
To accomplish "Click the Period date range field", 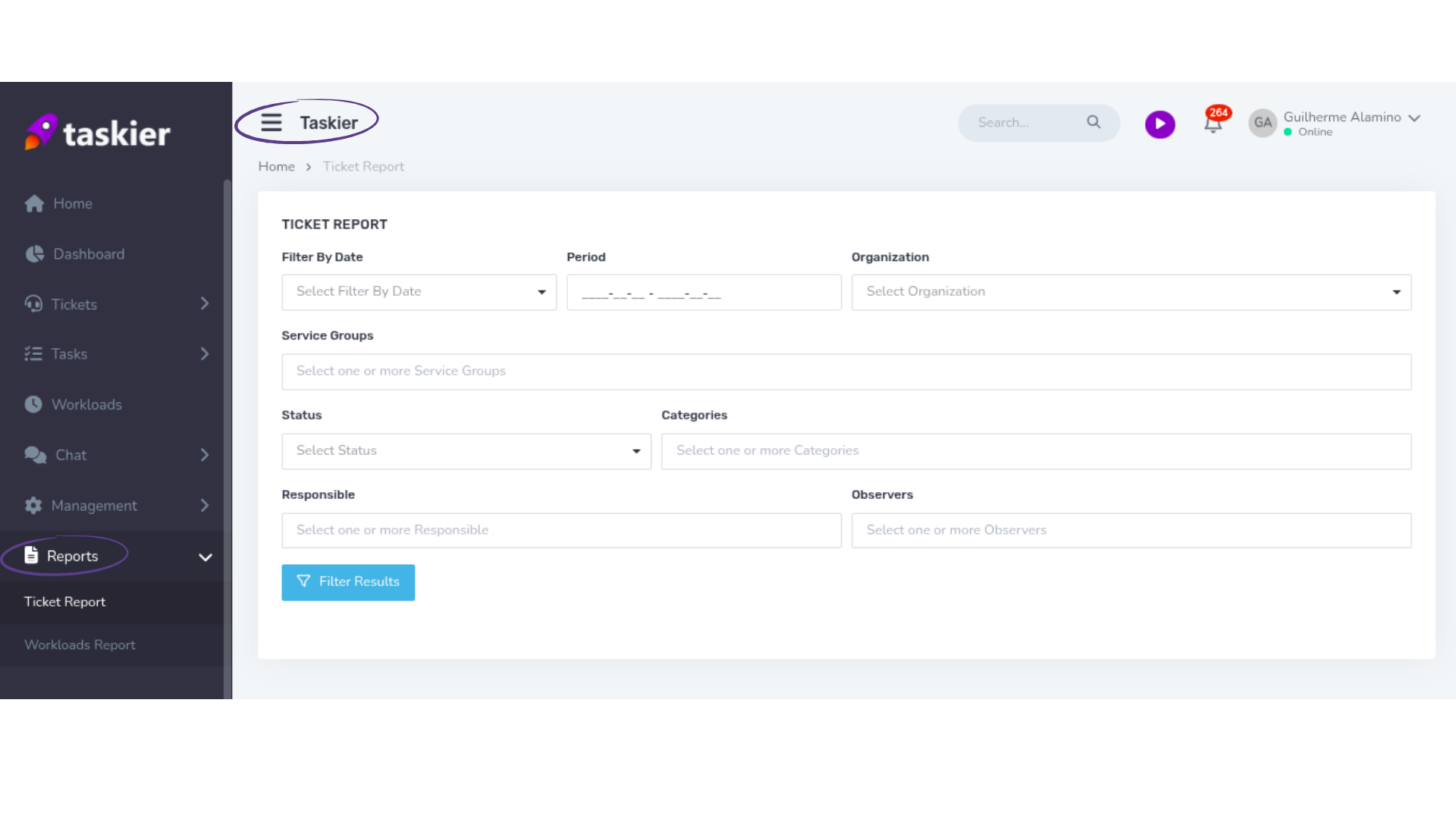I will tap(703, 293).
